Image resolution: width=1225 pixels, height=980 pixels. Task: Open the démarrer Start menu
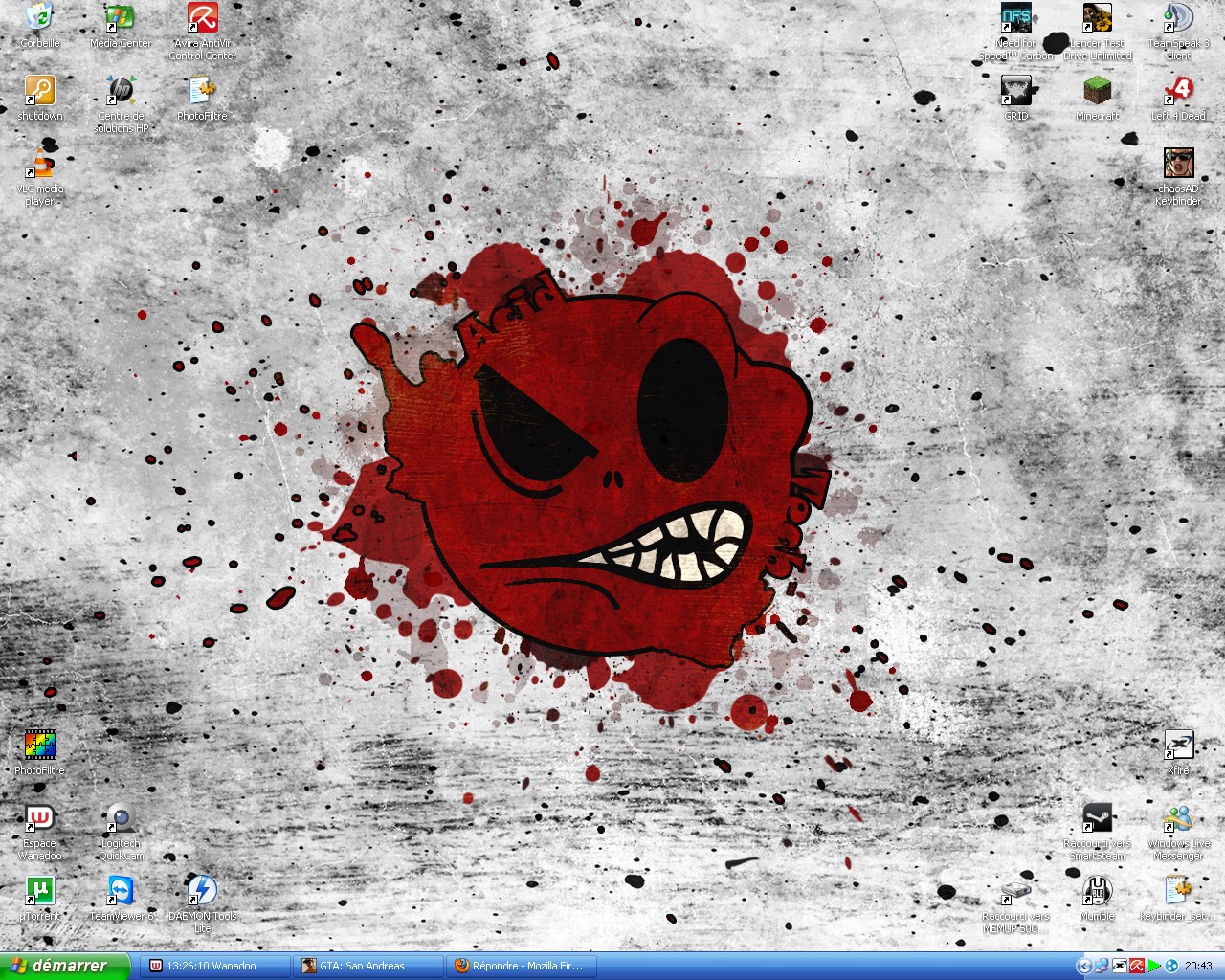[x=63, y=966]
